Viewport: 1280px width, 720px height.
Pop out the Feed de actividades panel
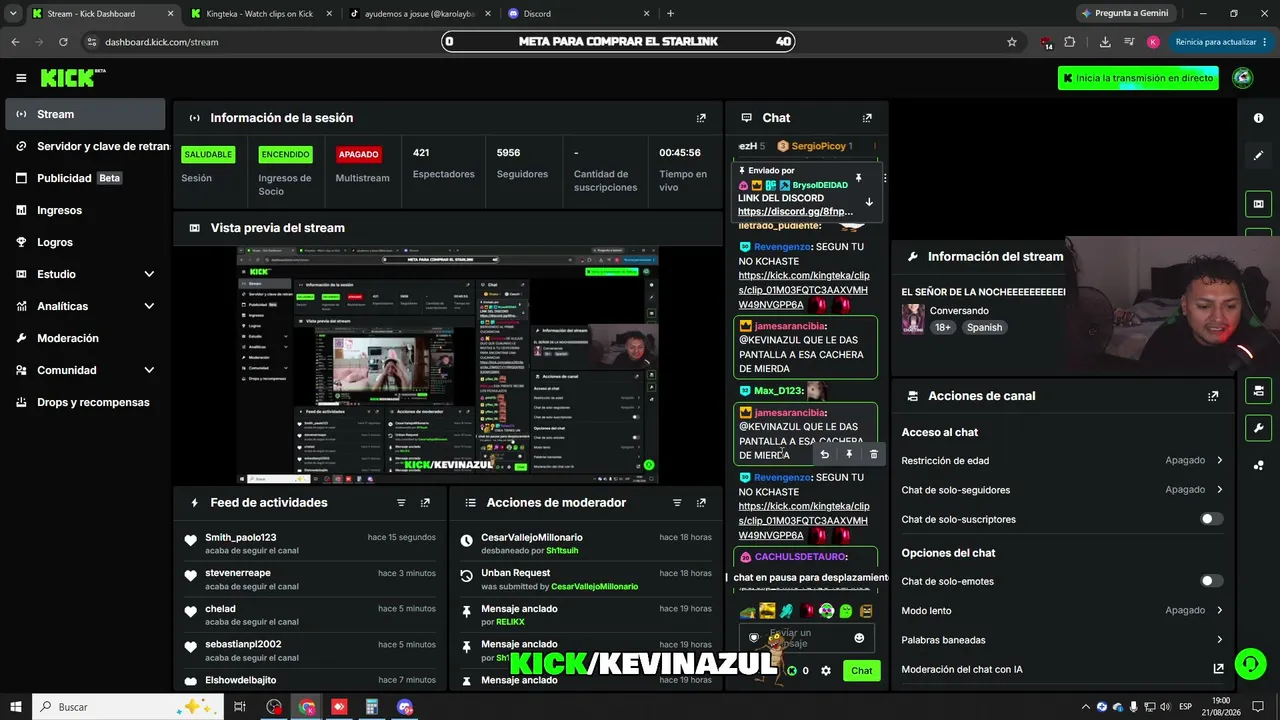(x=425, y=503)
